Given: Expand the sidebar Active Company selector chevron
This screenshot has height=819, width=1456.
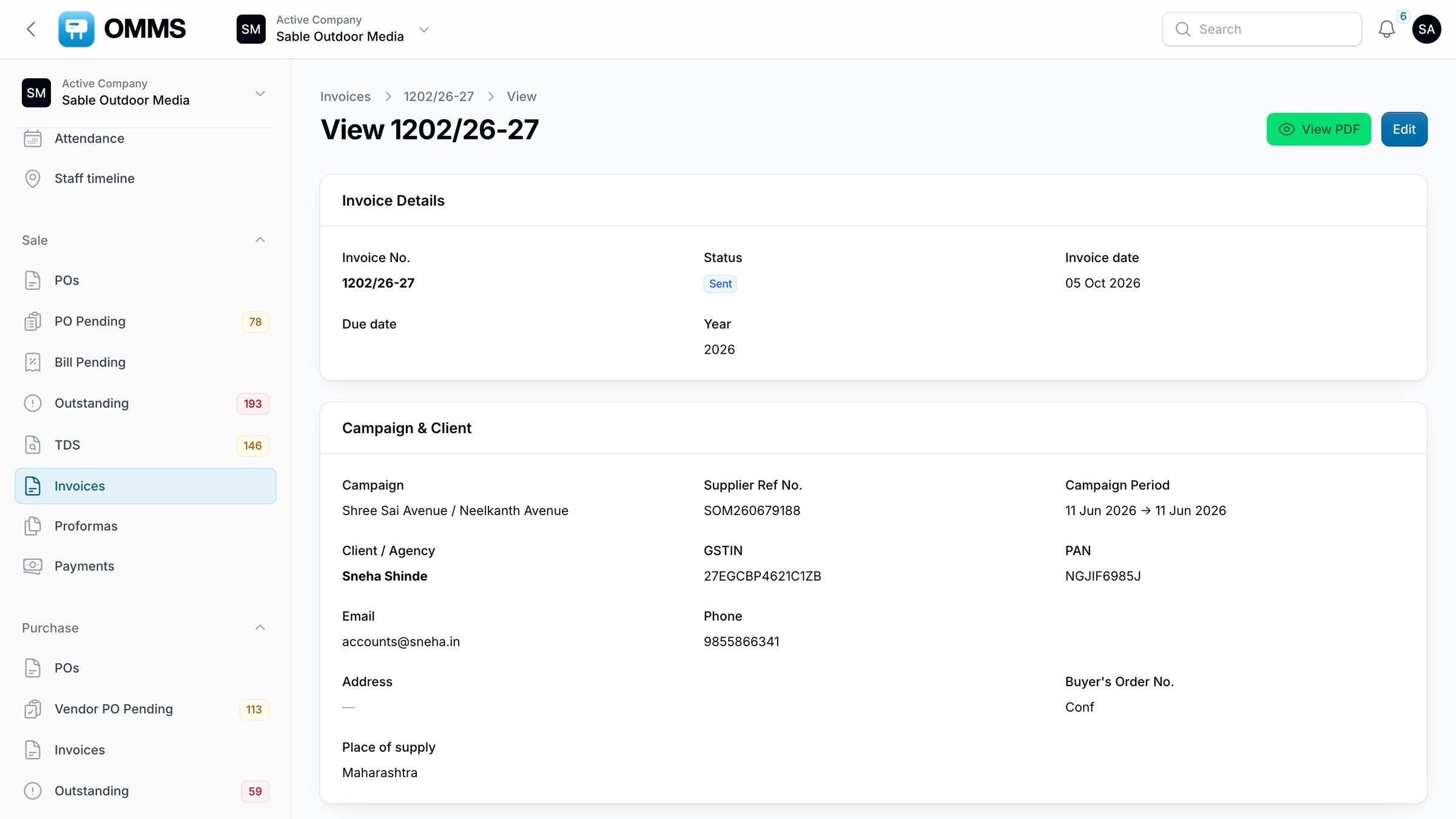Looking at the screenshot, I should pos(260,93).
